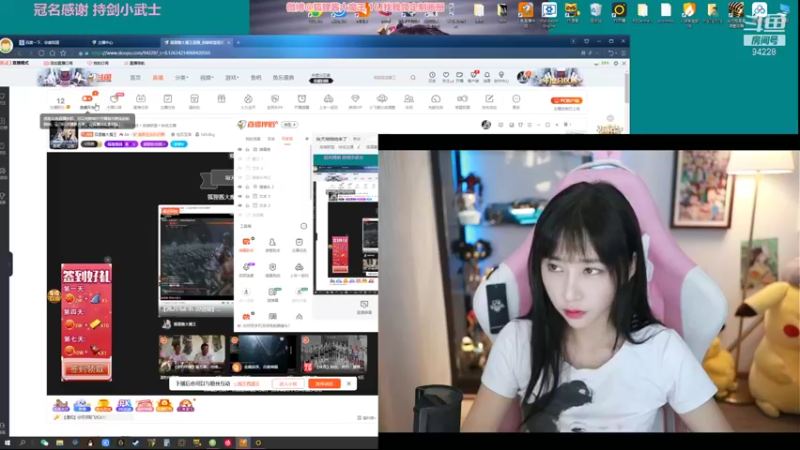Click the shield PK icon in streamer toolbar
Screen dimensions: 800x450
tap(275, 98)
